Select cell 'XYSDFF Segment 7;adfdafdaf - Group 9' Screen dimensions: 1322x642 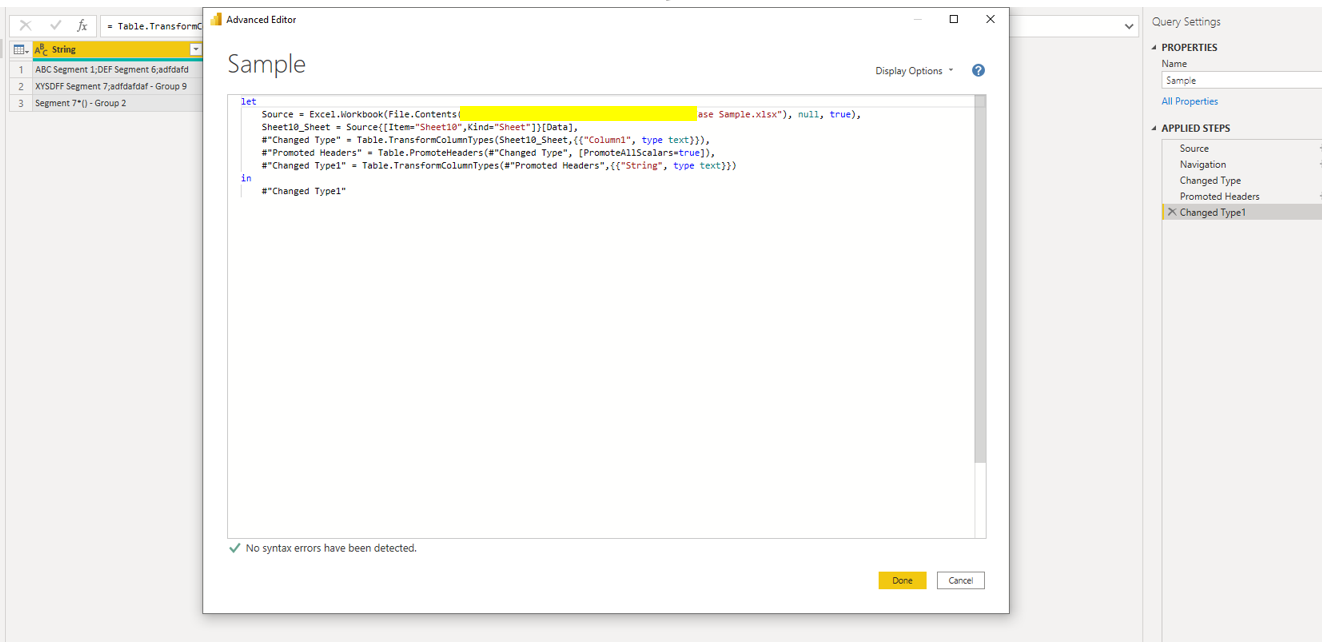(117, 86)
